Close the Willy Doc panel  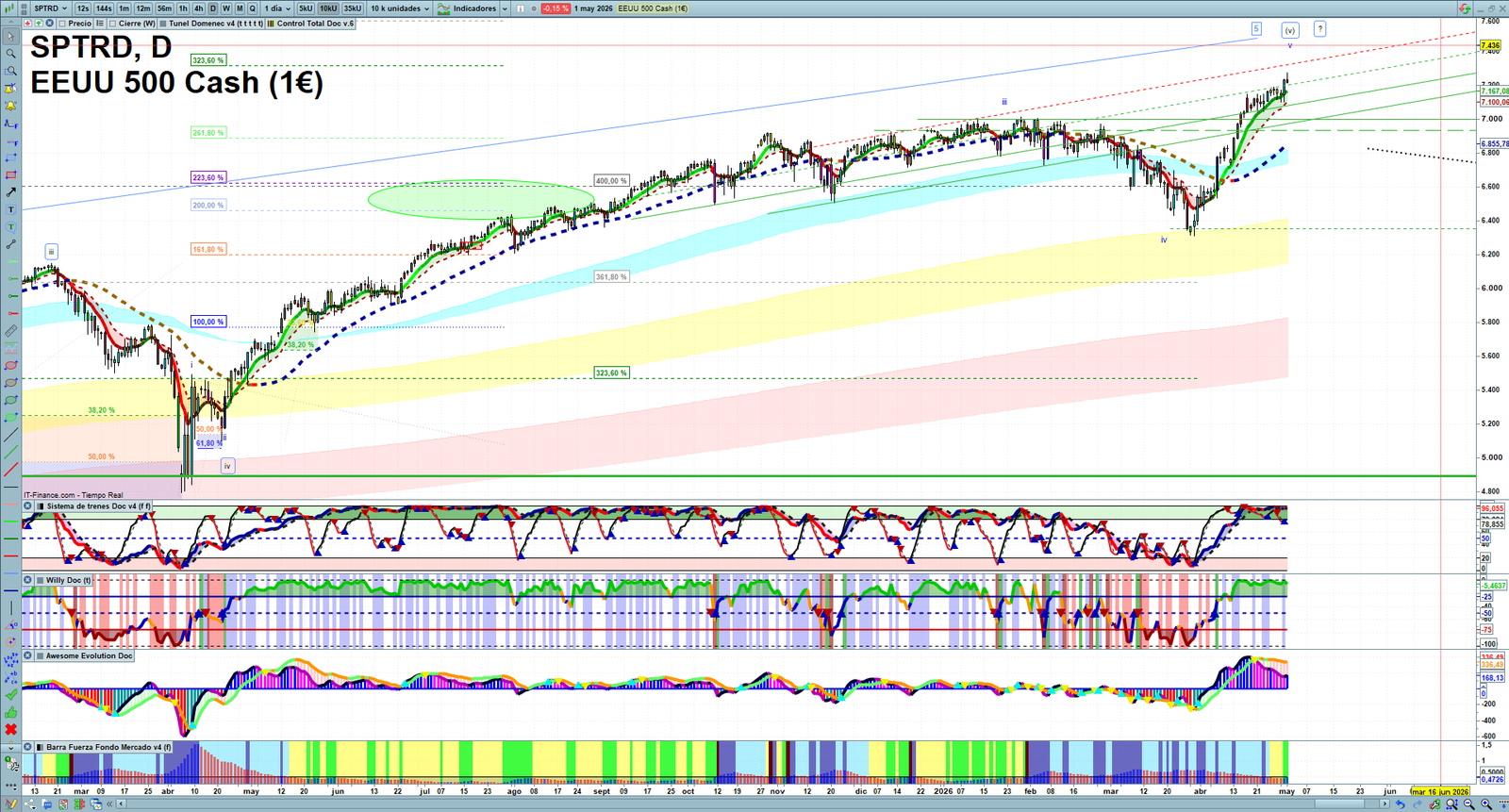coord(27,580)
